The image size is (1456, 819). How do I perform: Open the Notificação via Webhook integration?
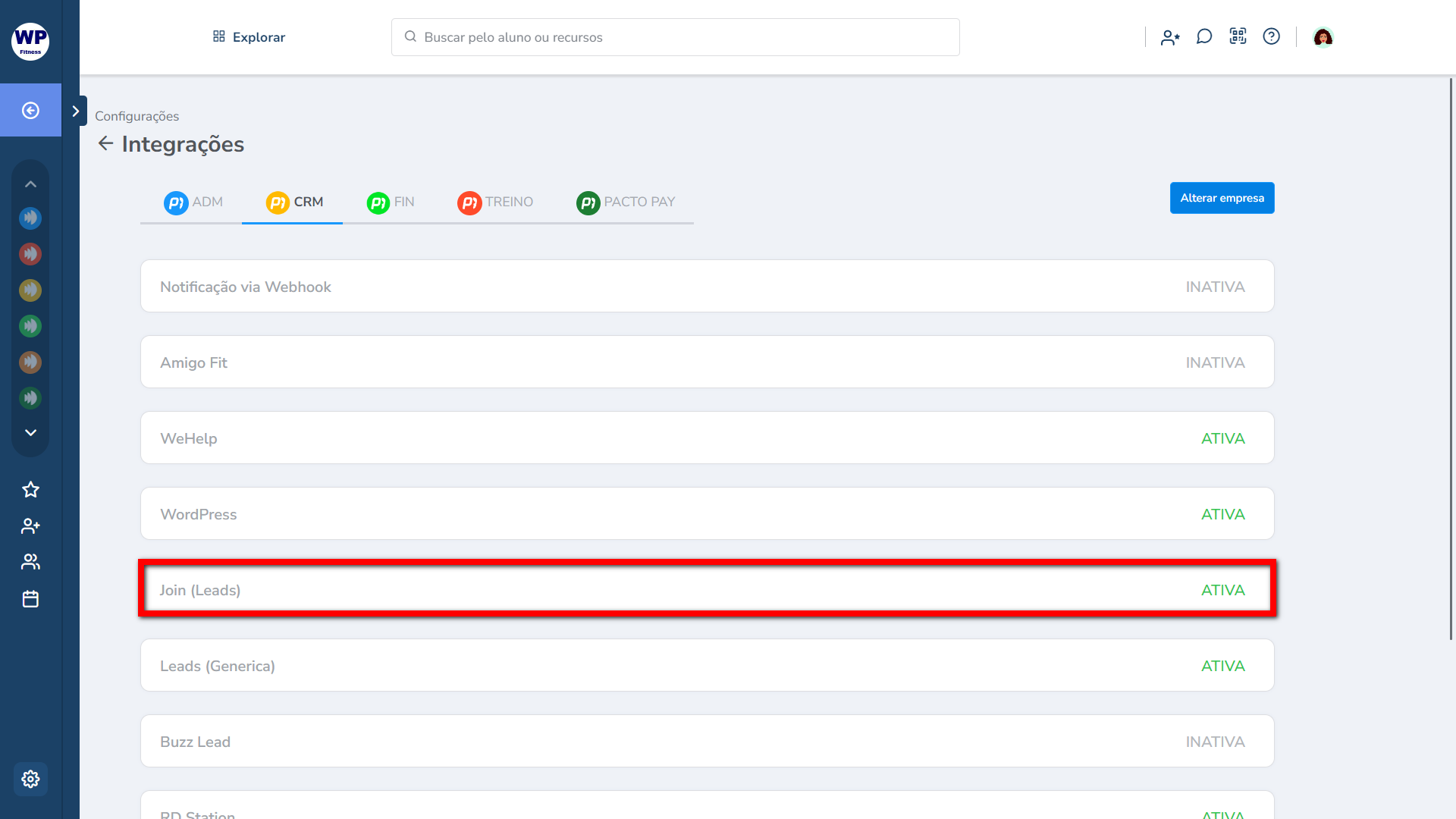coord(707,287)
